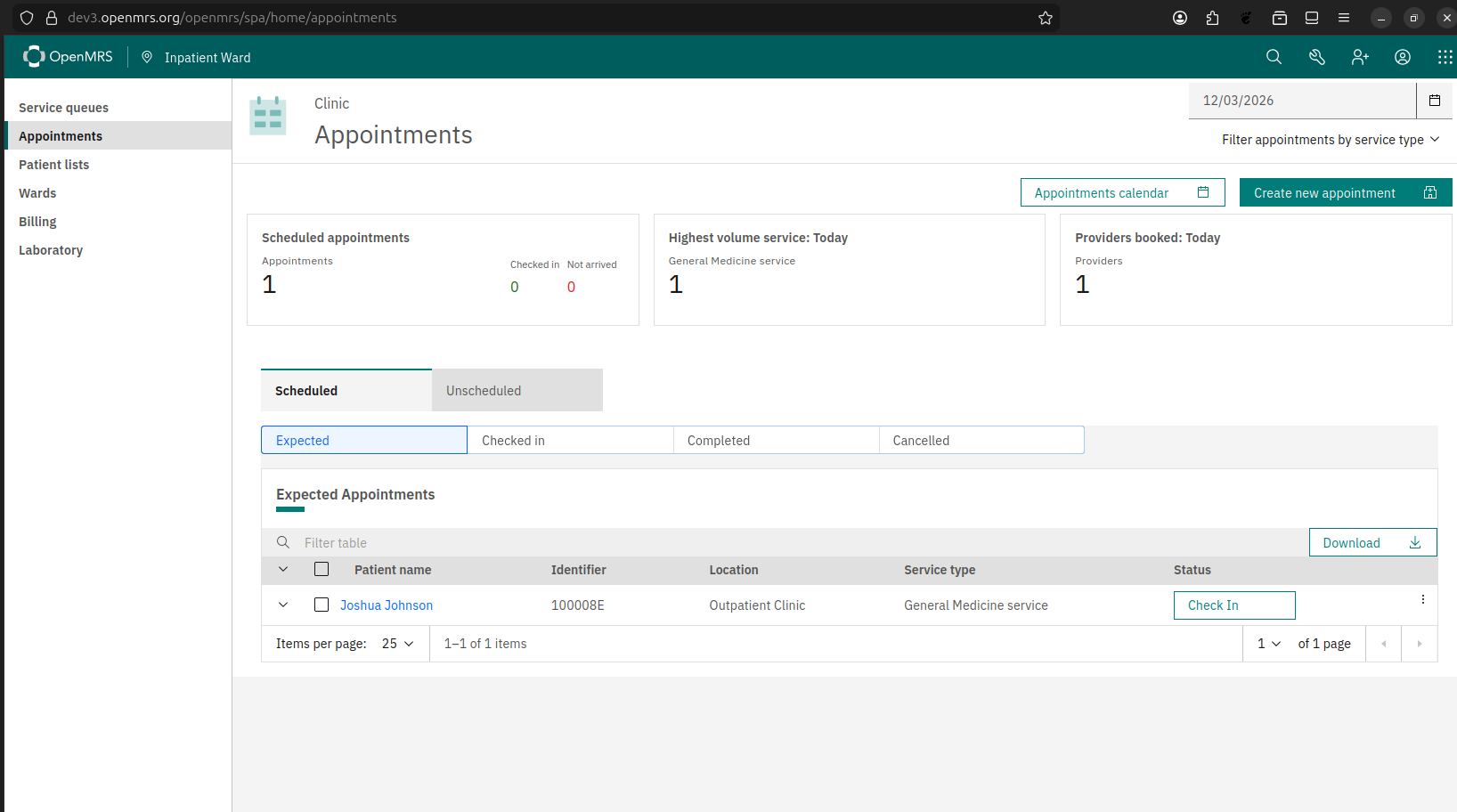
Task: Open the search icon in the top navigation bar
Action: 1274,57
